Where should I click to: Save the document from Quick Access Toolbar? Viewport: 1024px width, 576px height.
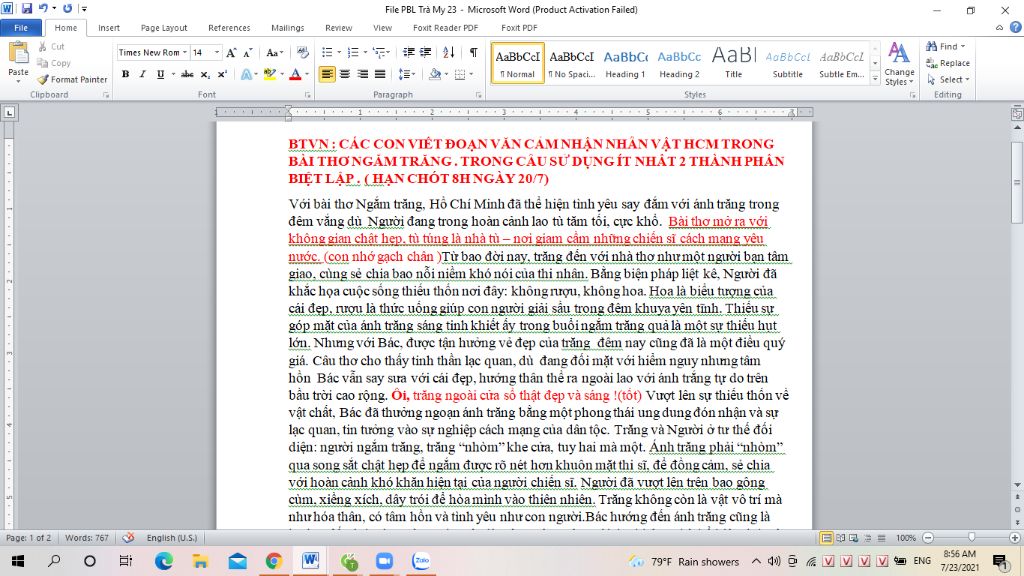coord(27,8)
